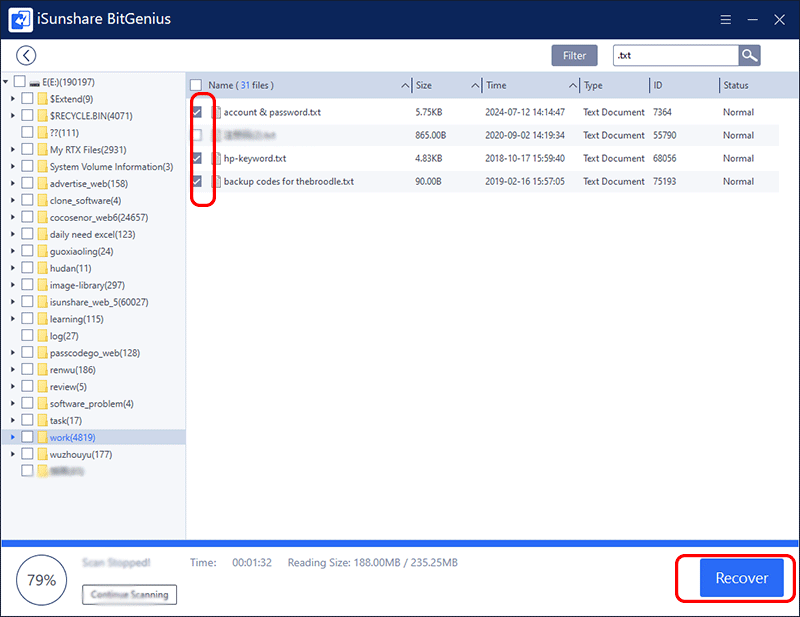This screenshot has height=617, width=800.
Task: Collapse the E(E:) drive tree node
Action: pyautogui.click(x=6, y=81)
